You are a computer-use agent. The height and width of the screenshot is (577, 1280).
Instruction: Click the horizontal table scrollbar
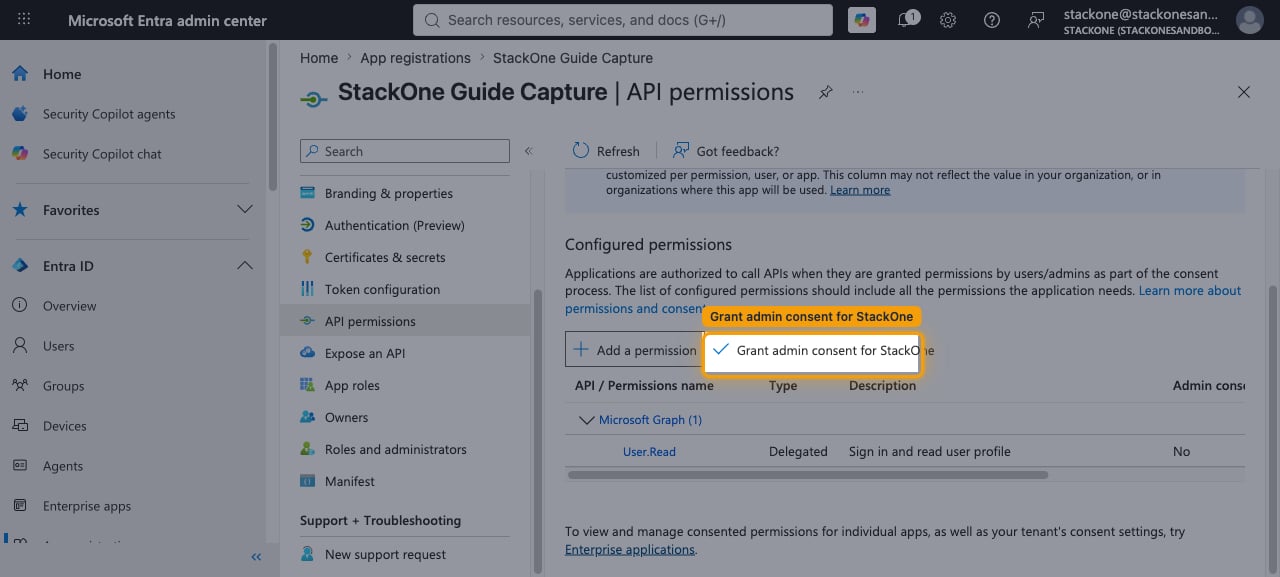tap(807, 475)
